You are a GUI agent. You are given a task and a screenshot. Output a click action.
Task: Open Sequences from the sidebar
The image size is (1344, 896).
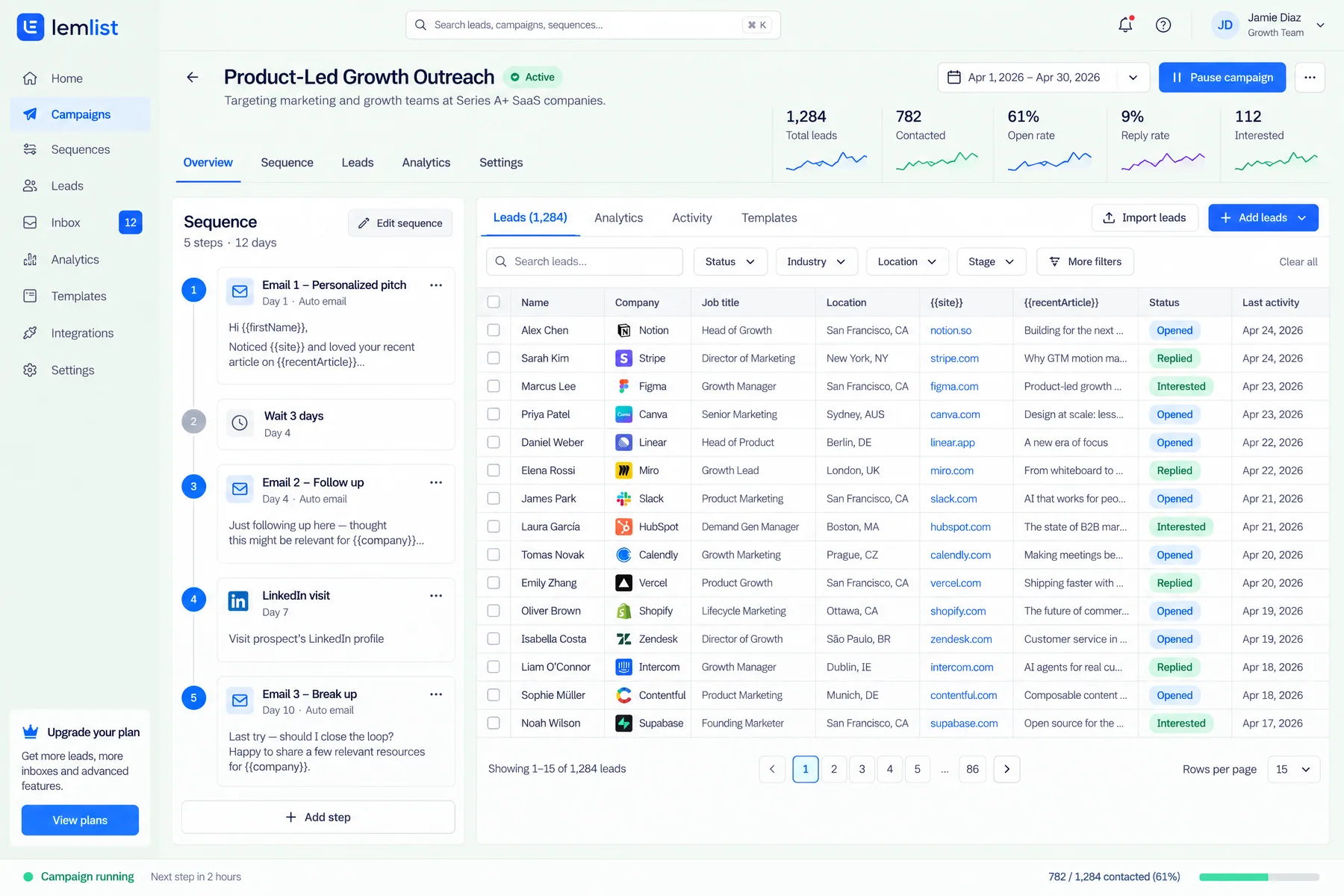pos(80,149)
